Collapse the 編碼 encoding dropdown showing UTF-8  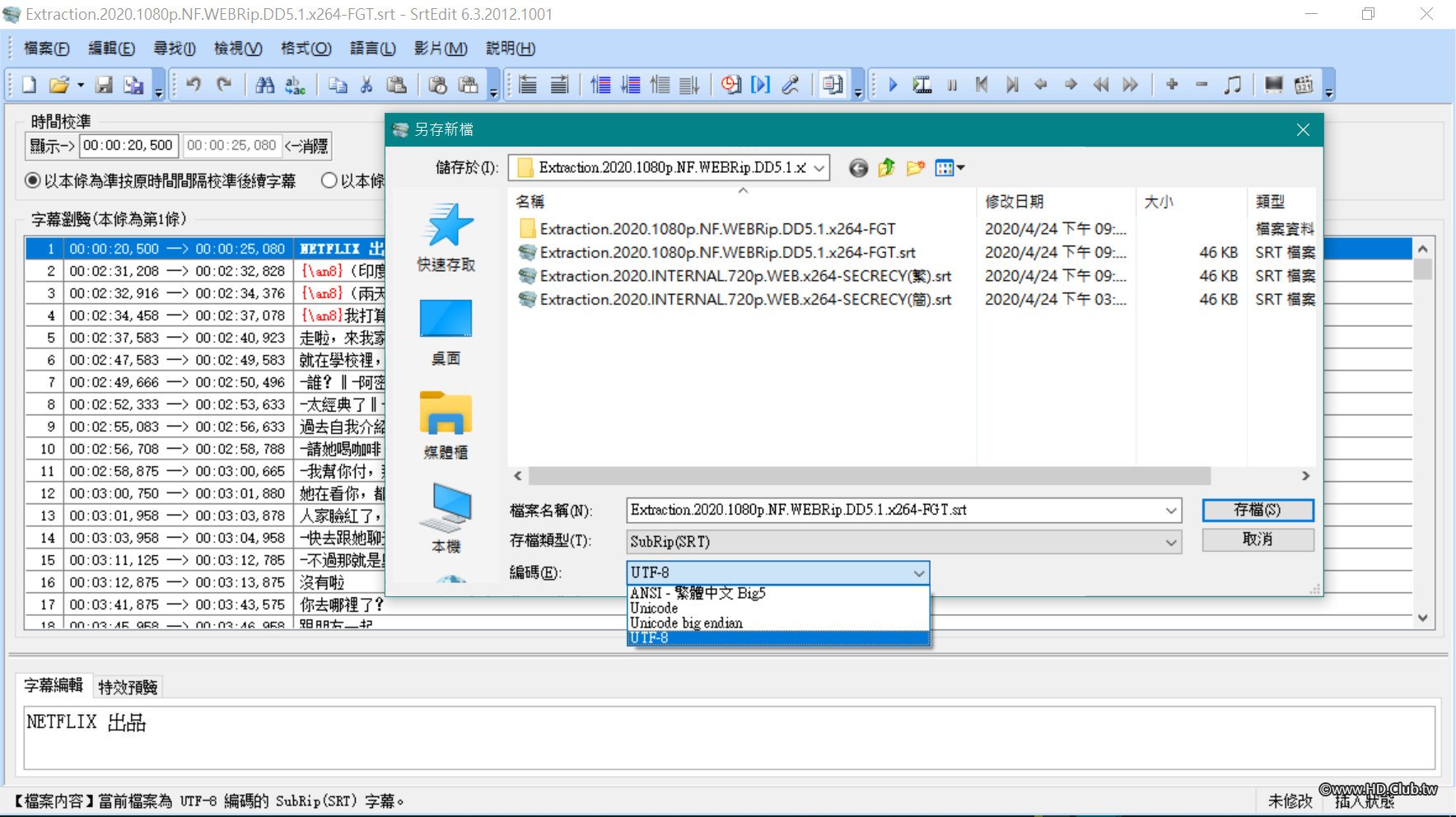[919, 573]
